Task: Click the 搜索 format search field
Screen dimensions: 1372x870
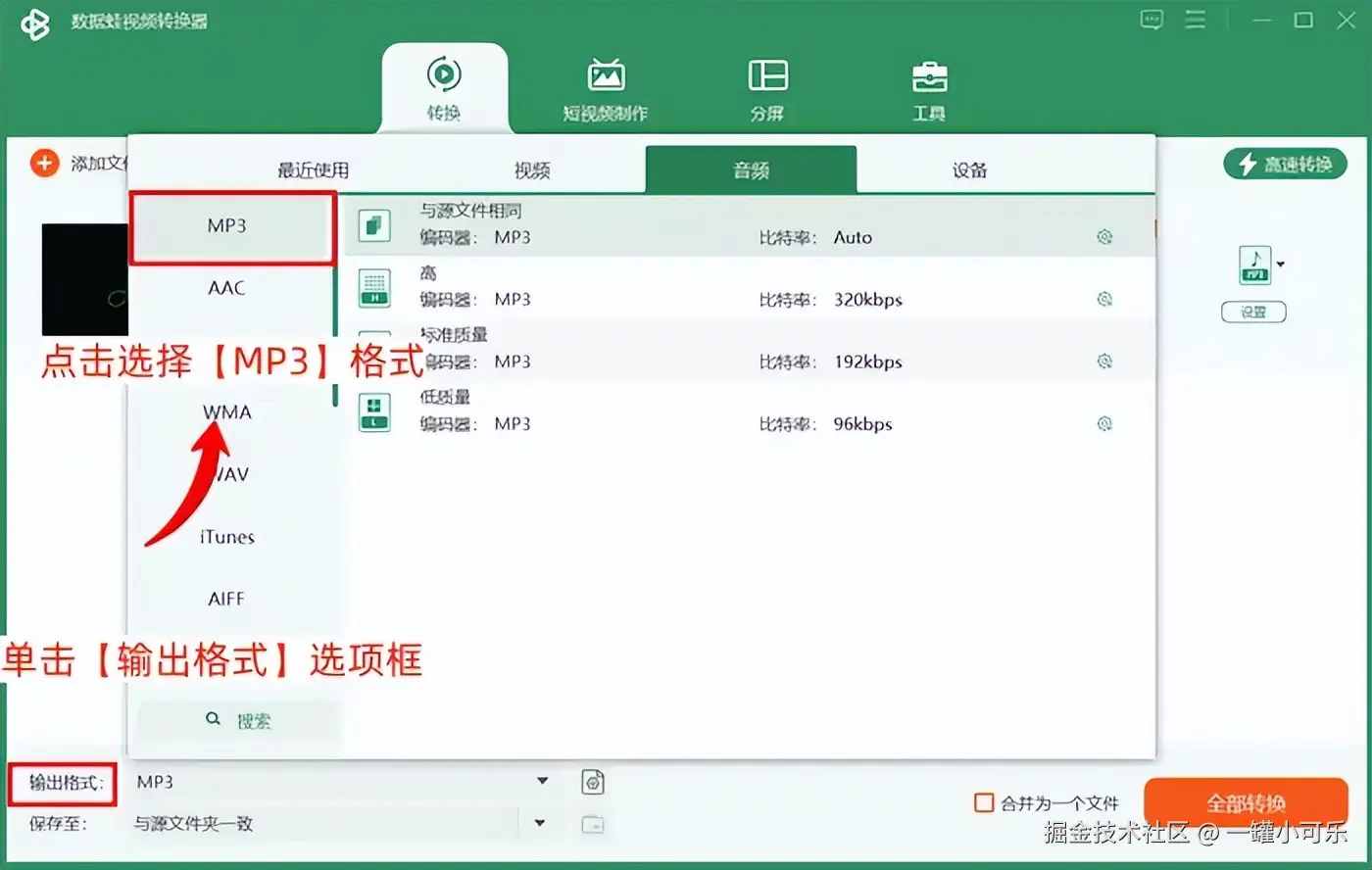Action: tap(237, 720)
